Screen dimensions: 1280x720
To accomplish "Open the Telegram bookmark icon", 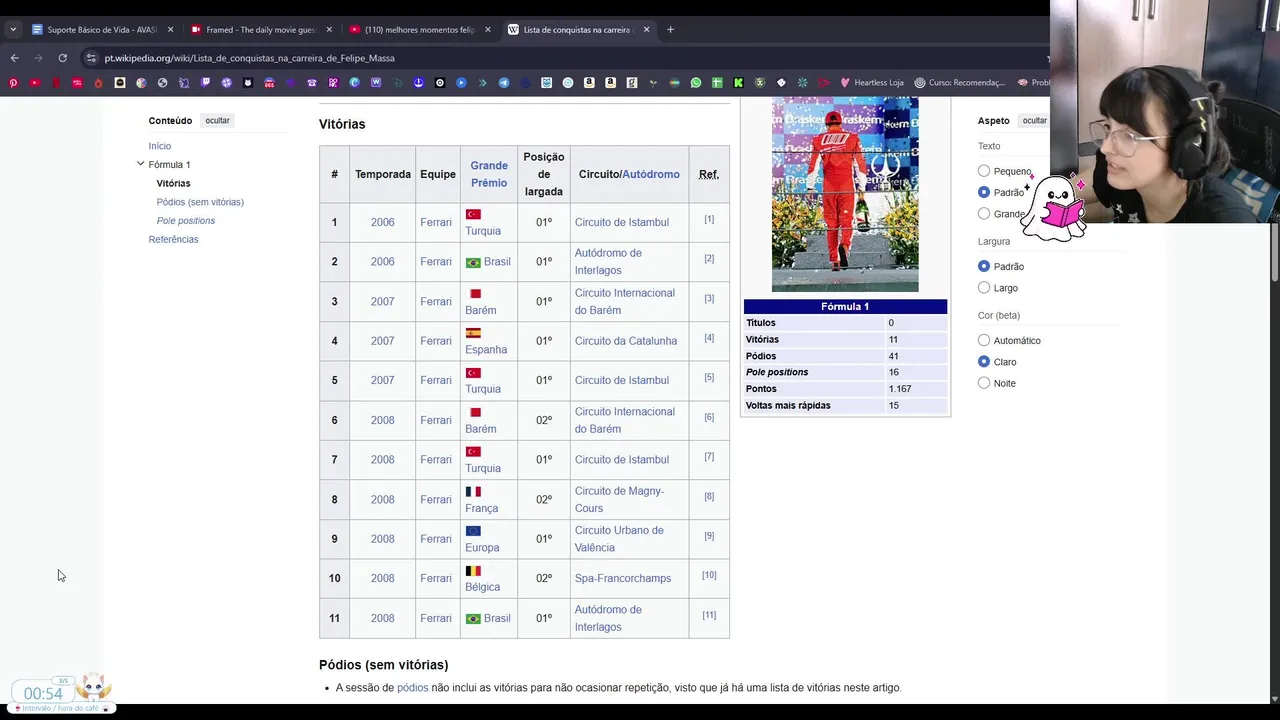I will 503,82.
